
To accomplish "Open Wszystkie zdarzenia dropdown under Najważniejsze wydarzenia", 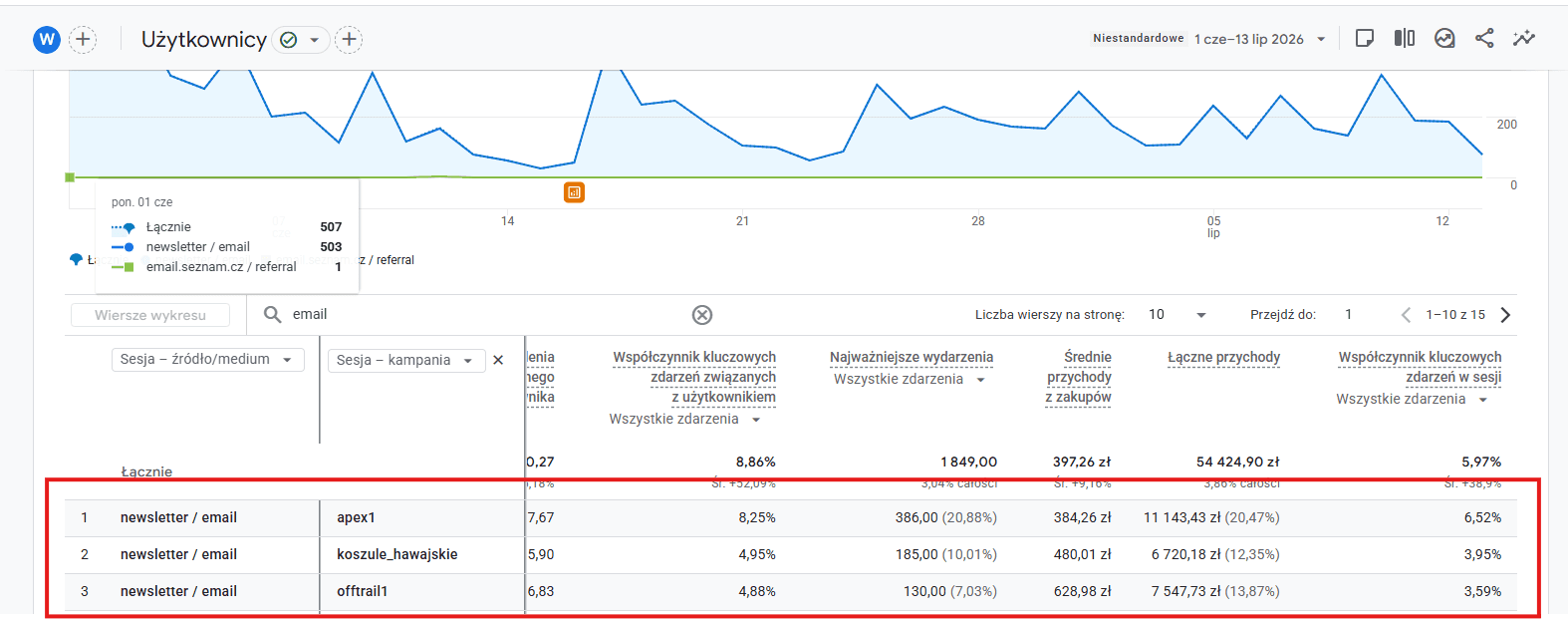I will 910,379.
